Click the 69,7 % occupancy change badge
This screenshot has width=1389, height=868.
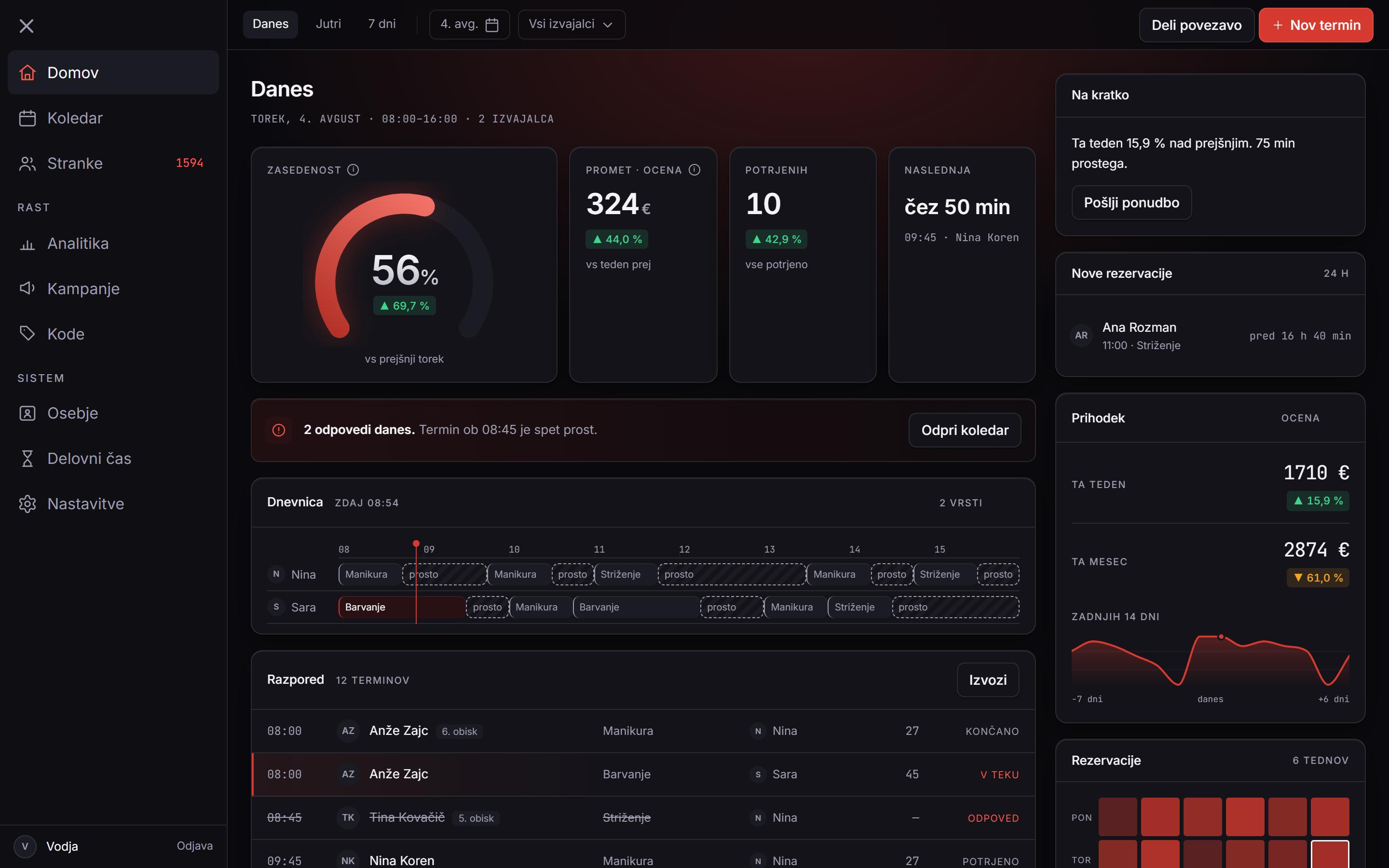pos(405,306)
